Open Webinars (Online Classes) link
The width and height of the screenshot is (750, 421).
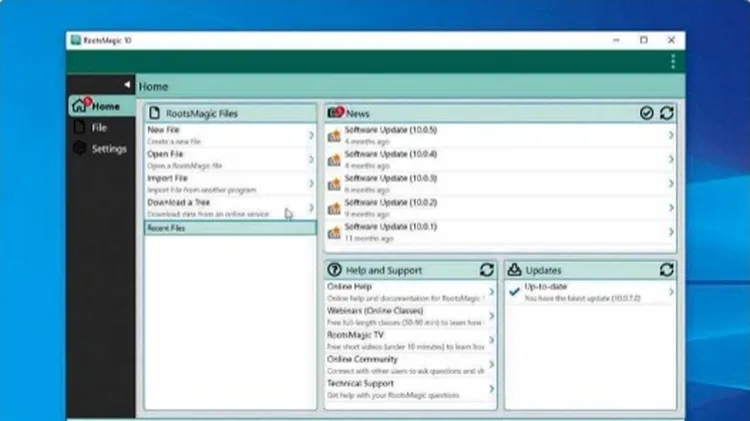point(410,316)
